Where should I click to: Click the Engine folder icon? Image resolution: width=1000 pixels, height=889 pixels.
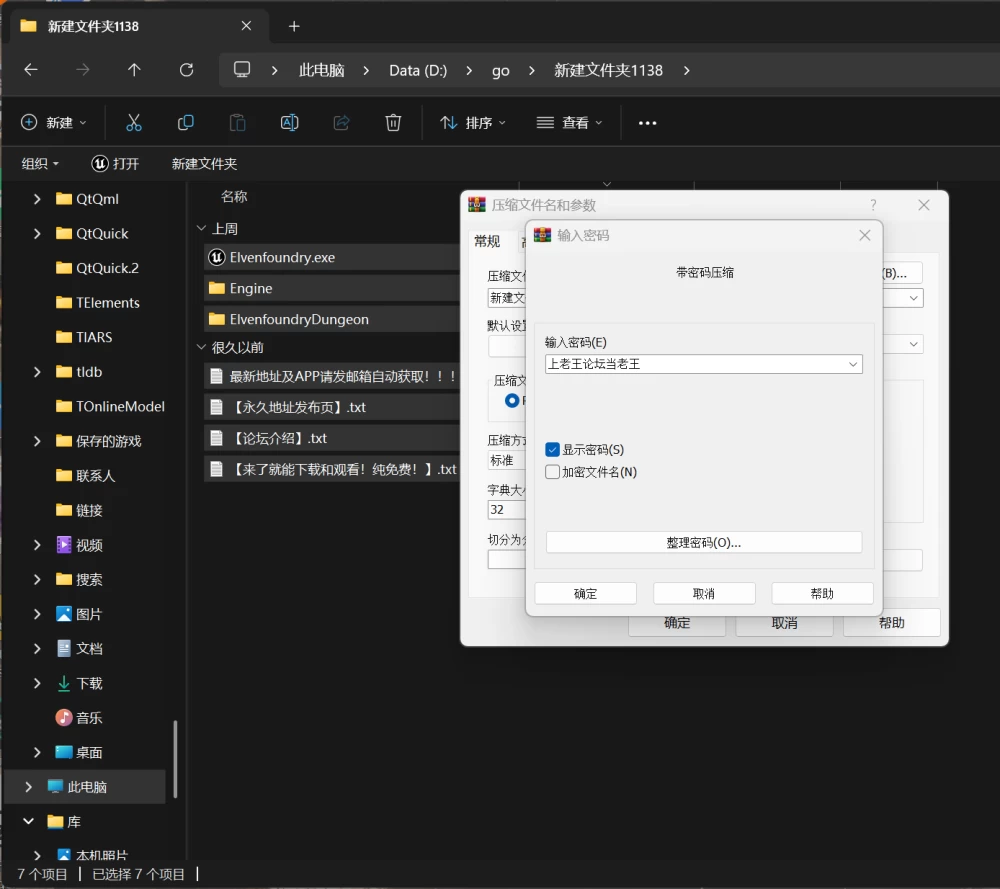tap(217, 288)
